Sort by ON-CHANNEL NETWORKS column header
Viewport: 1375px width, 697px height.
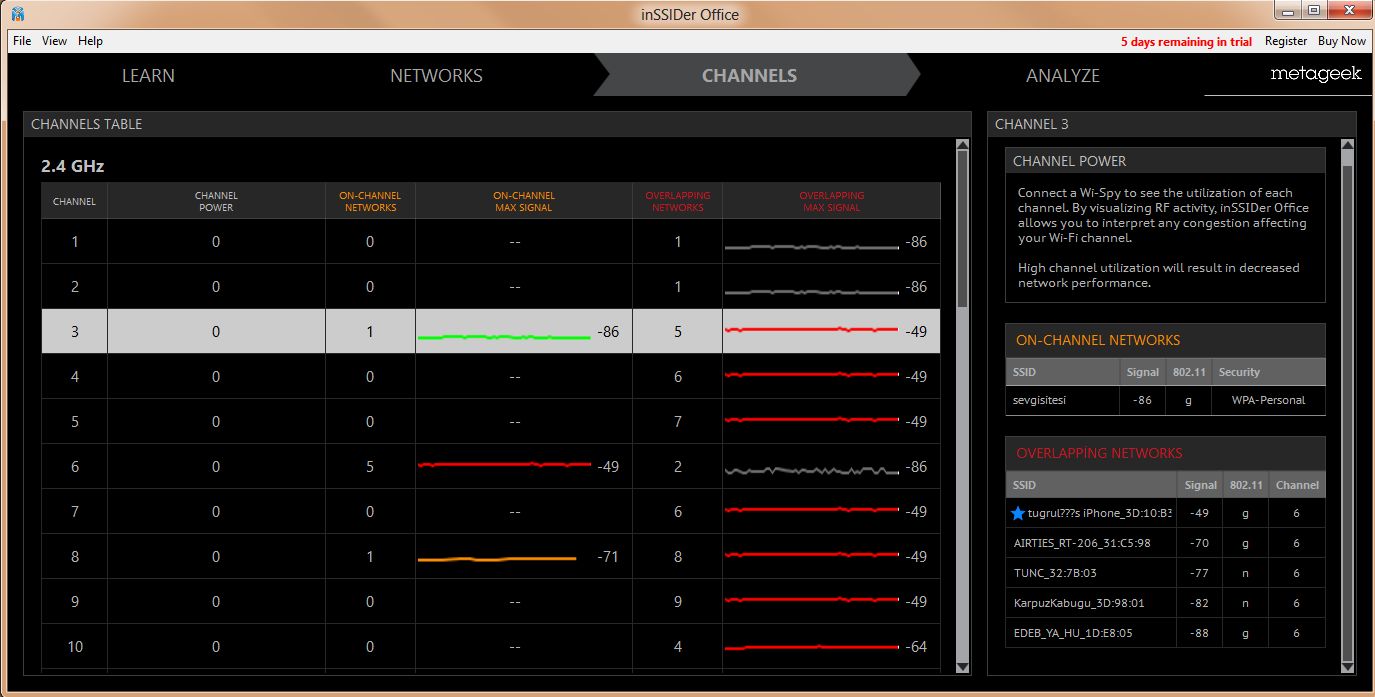click(x=370, y=201)
